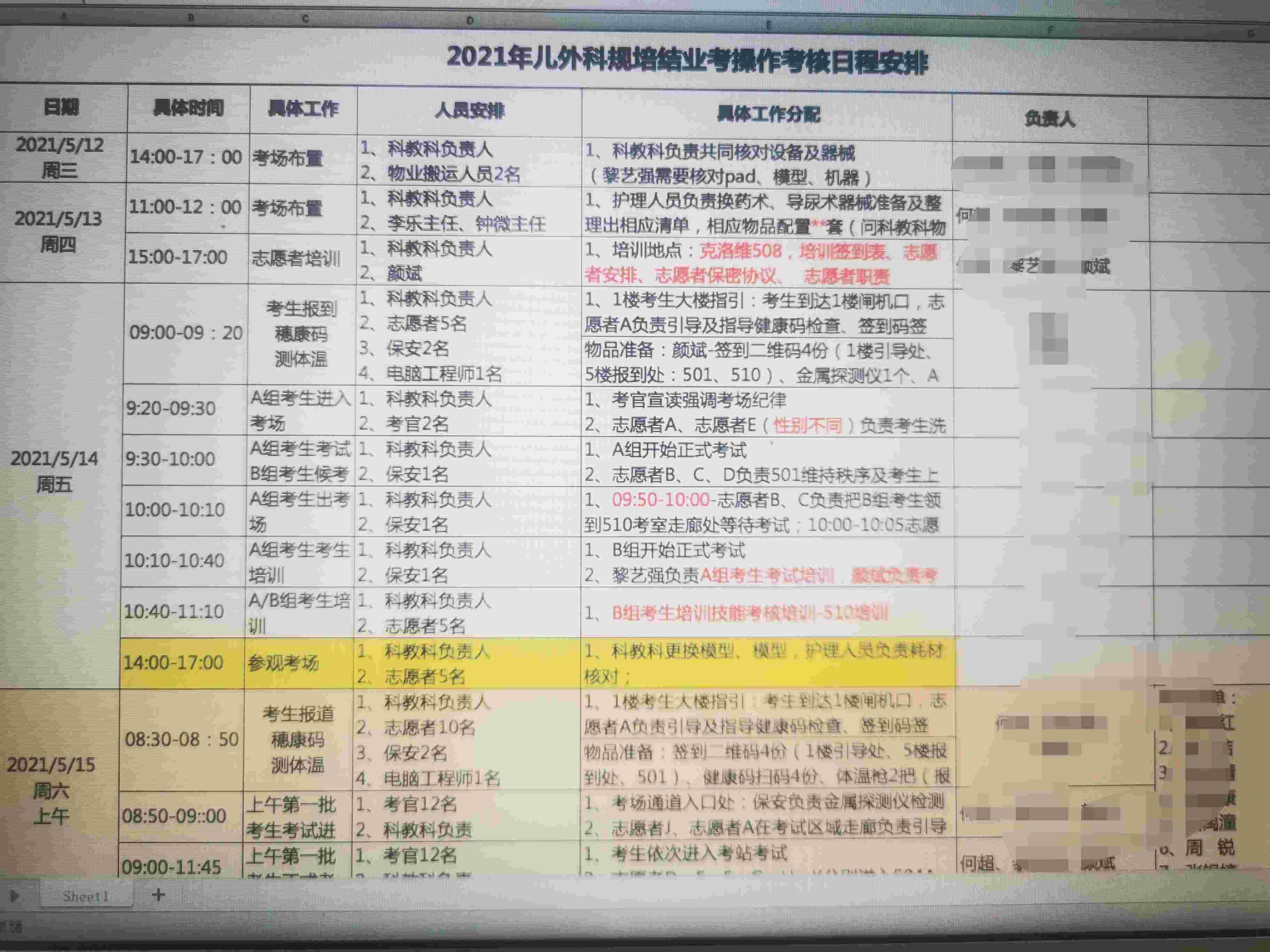Click 考生报道 穗康码 测体温 cell
1270x952 pixels.
coord(297,739)
